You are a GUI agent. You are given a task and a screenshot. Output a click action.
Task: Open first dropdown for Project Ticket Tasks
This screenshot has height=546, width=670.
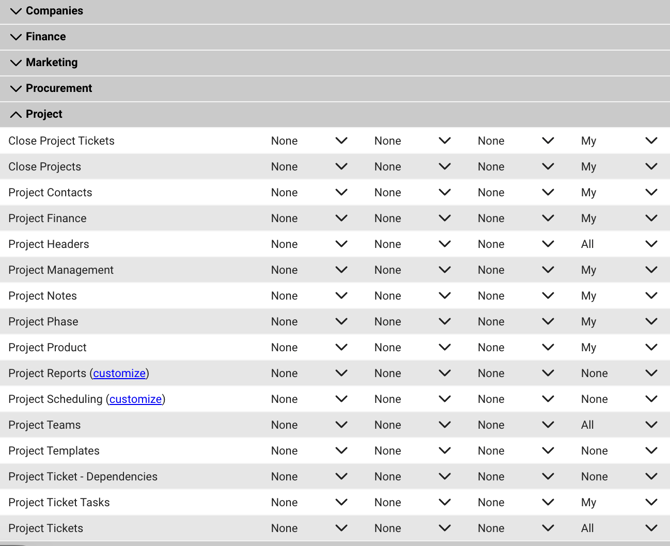coord(310,502)
